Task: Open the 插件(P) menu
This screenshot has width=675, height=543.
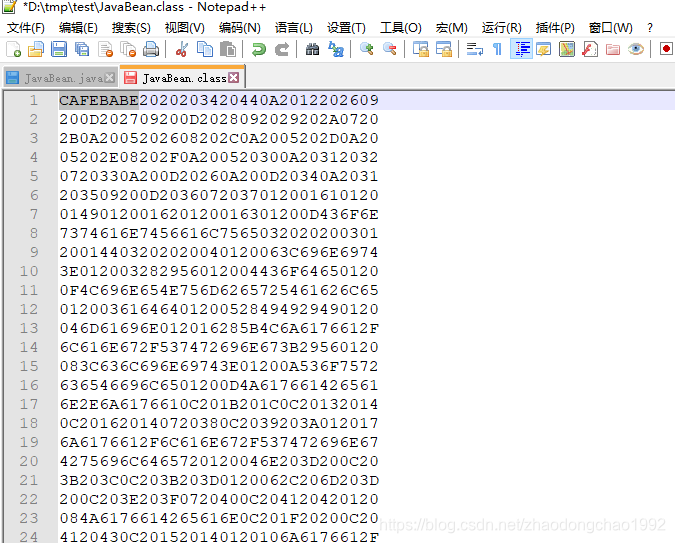Action: [555, 28]
